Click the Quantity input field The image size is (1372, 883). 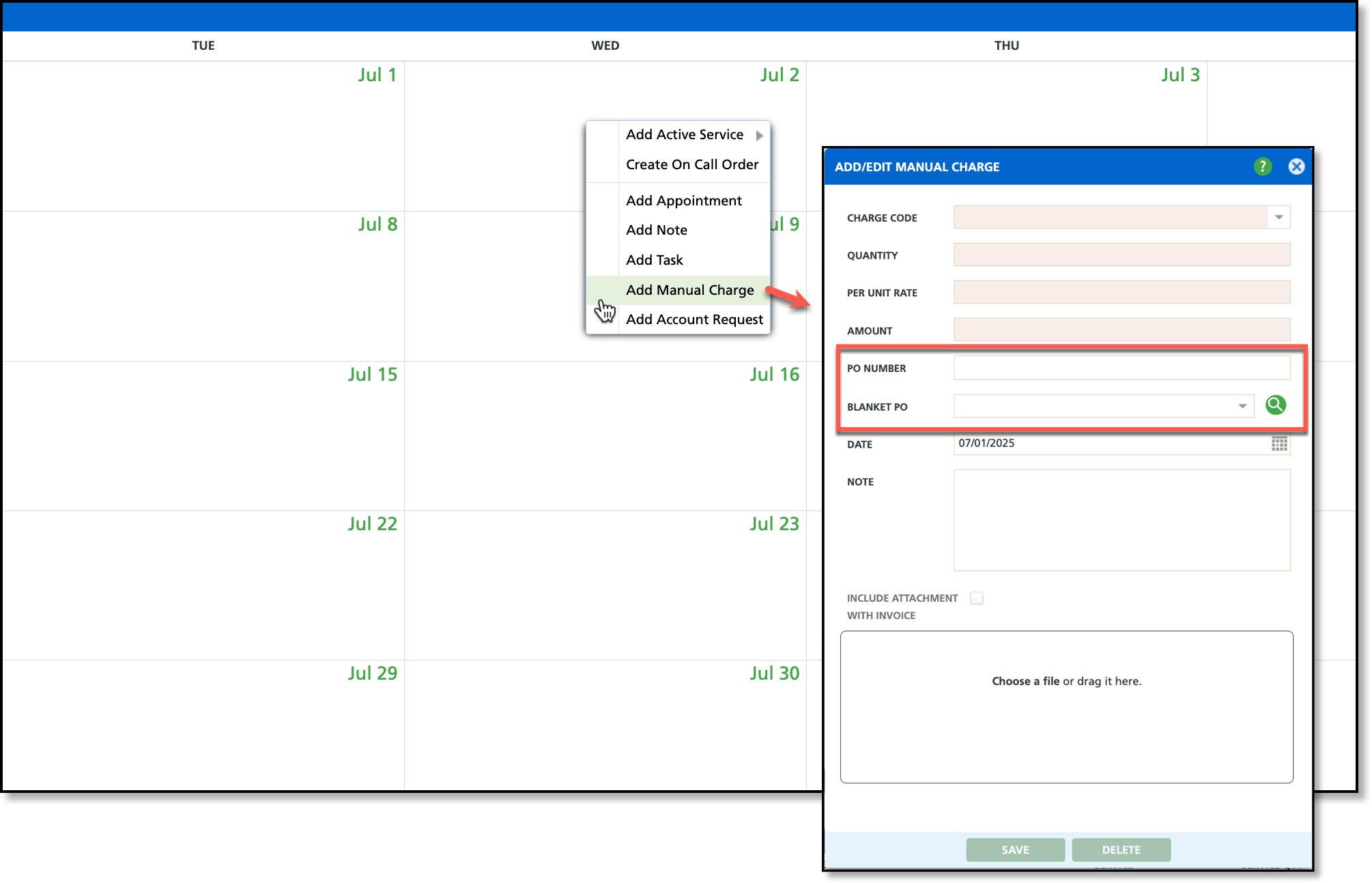pos(1121,255)
